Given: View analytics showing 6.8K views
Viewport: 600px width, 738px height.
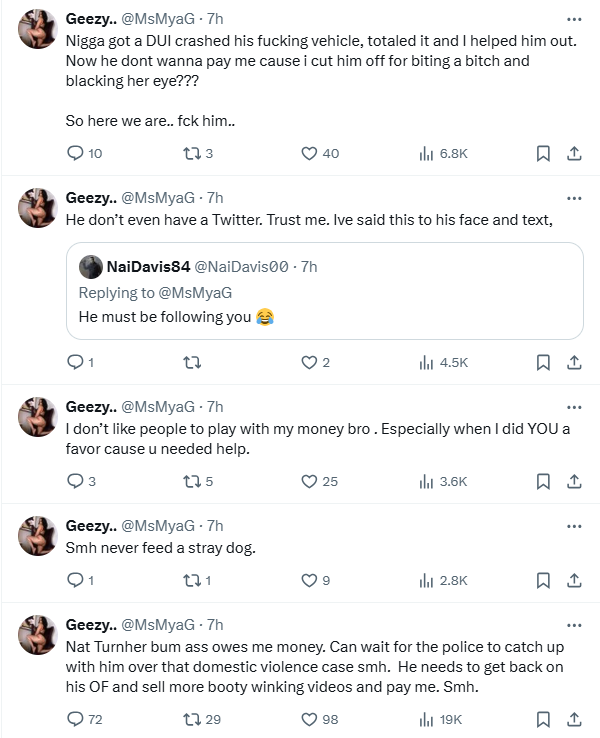Looking at the screenshot, I should click(x=425, y=153).
